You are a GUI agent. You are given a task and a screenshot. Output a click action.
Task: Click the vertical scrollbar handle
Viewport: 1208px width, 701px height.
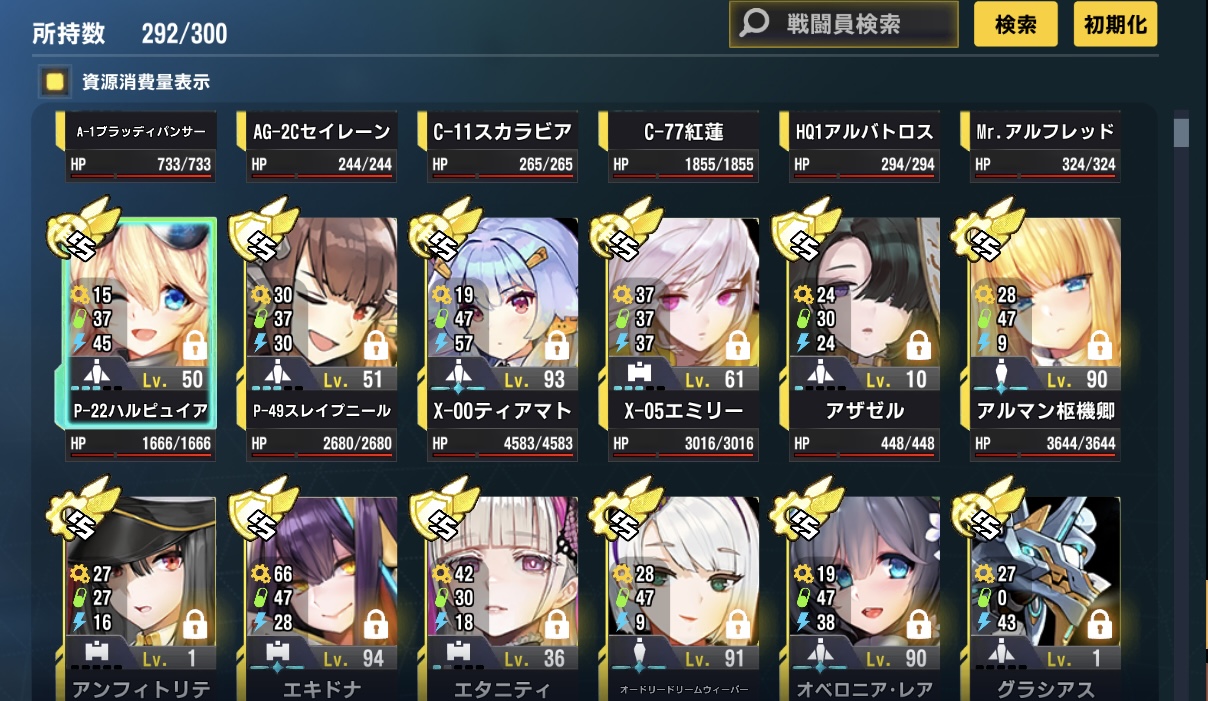point(1181,132)
